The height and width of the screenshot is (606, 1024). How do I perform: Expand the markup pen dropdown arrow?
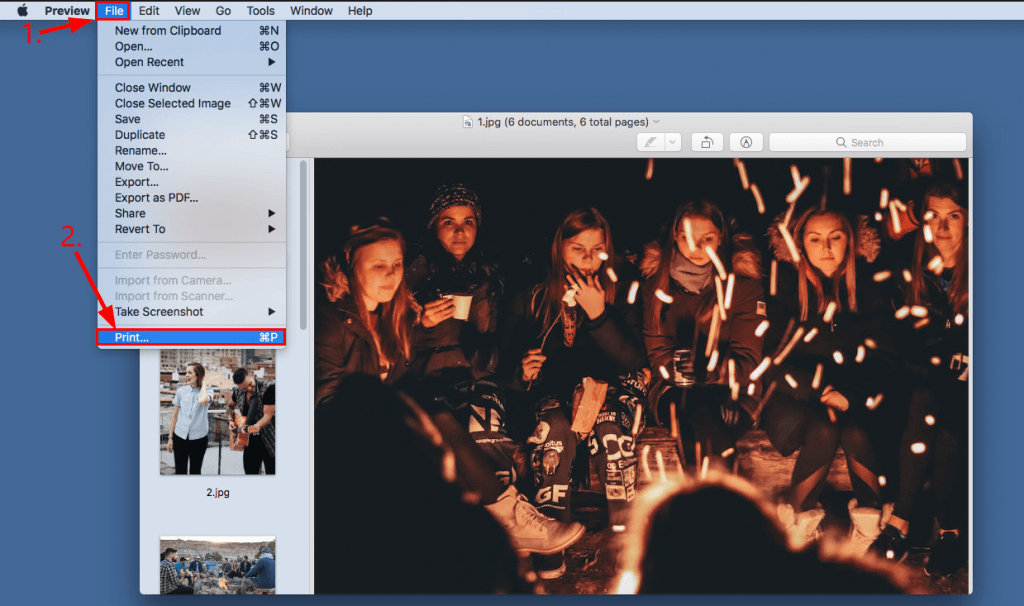coord(673,142)
